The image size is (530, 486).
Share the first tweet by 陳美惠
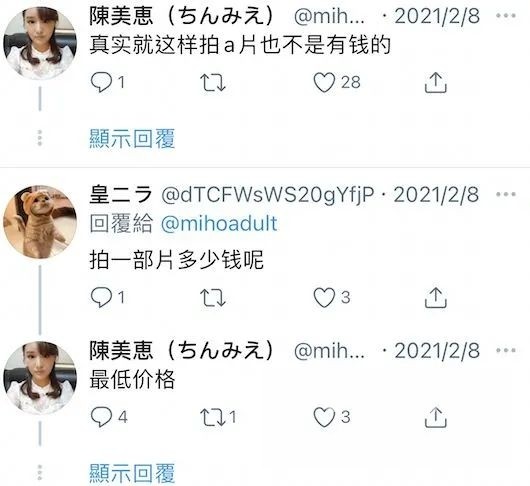(x=435, y=82)
